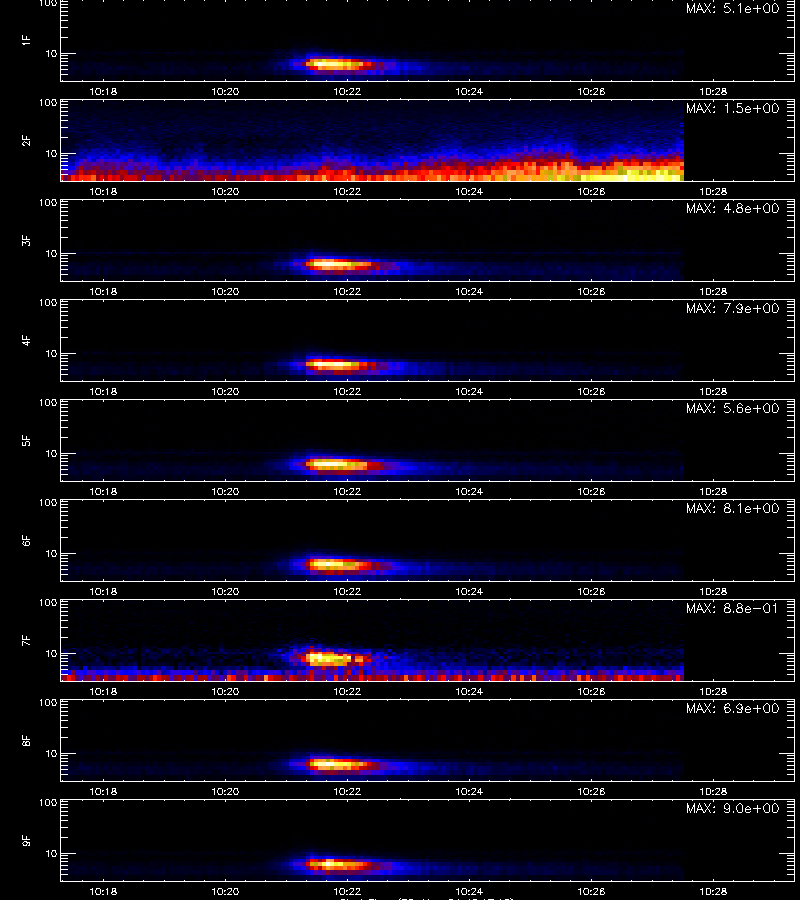Select the 2F panel axis label
This screenshot has width=800, height=900.
26,141
